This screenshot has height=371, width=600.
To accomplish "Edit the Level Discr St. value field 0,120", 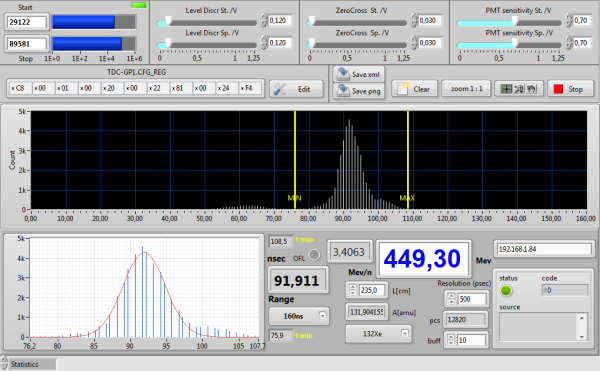I will [280, 20].
